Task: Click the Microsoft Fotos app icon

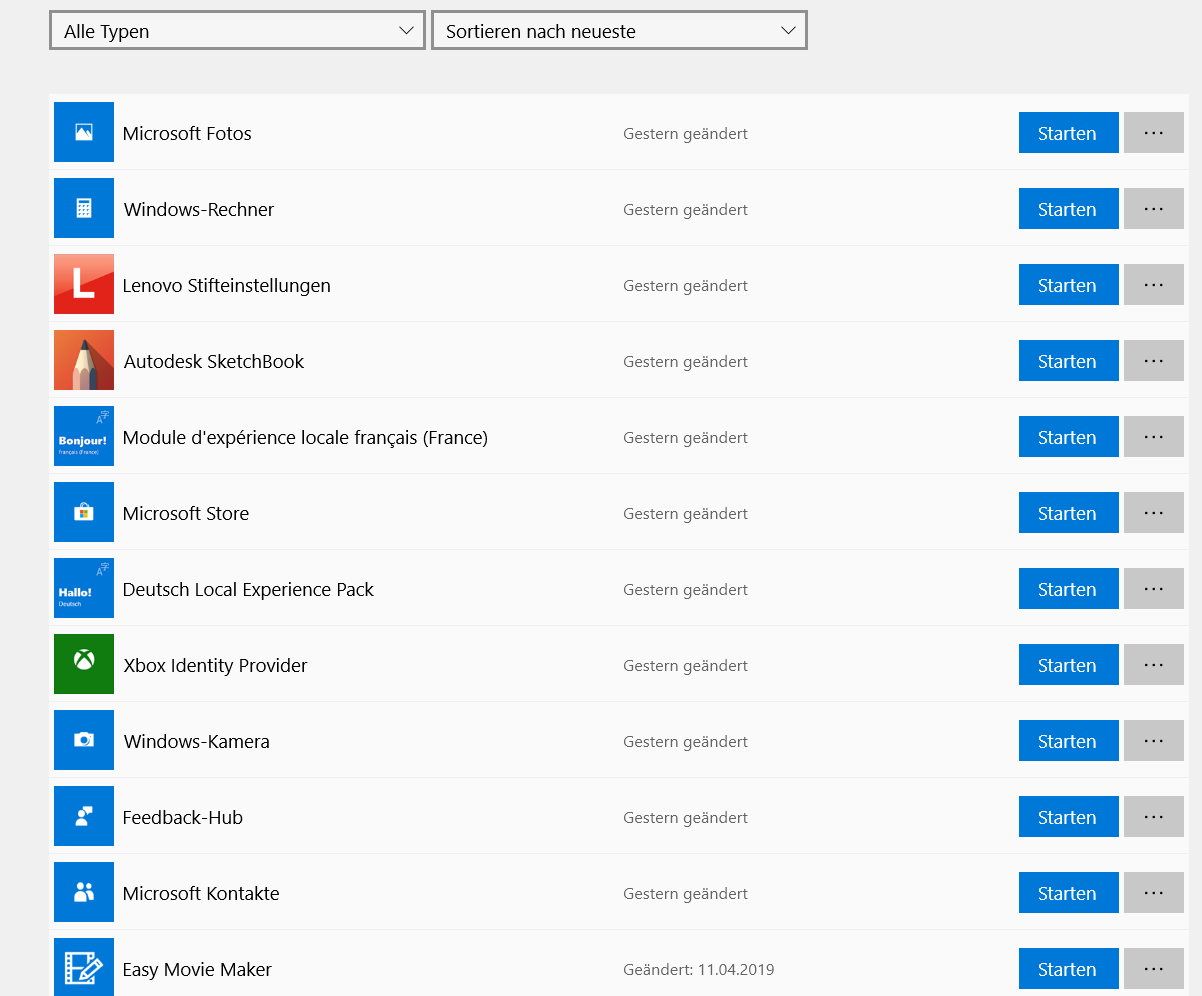Action: click(84, 132)
